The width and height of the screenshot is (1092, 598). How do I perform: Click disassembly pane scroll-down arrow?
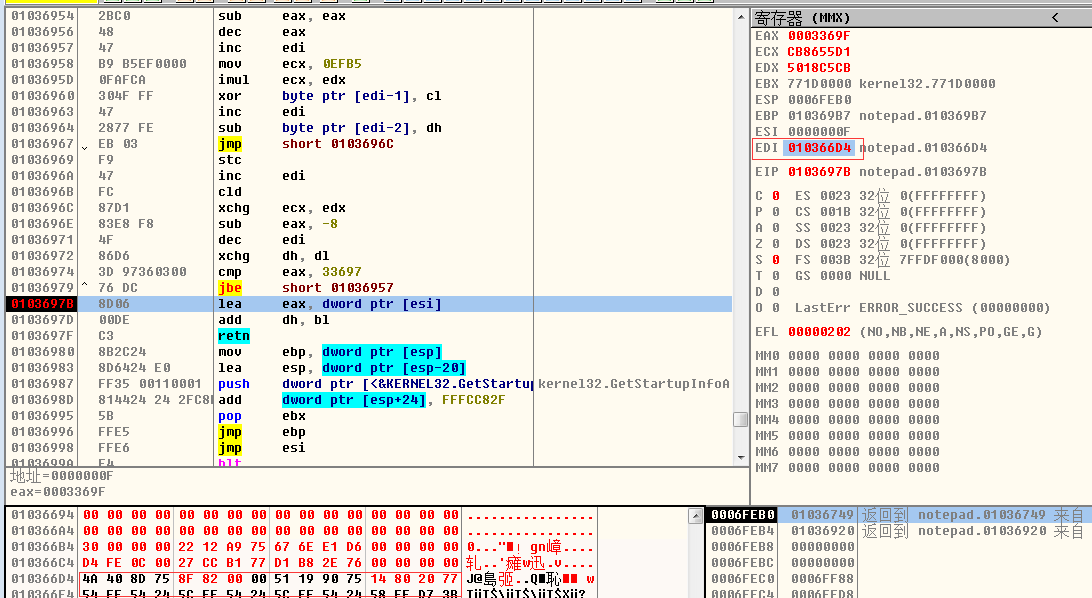[x=740, y=459]
